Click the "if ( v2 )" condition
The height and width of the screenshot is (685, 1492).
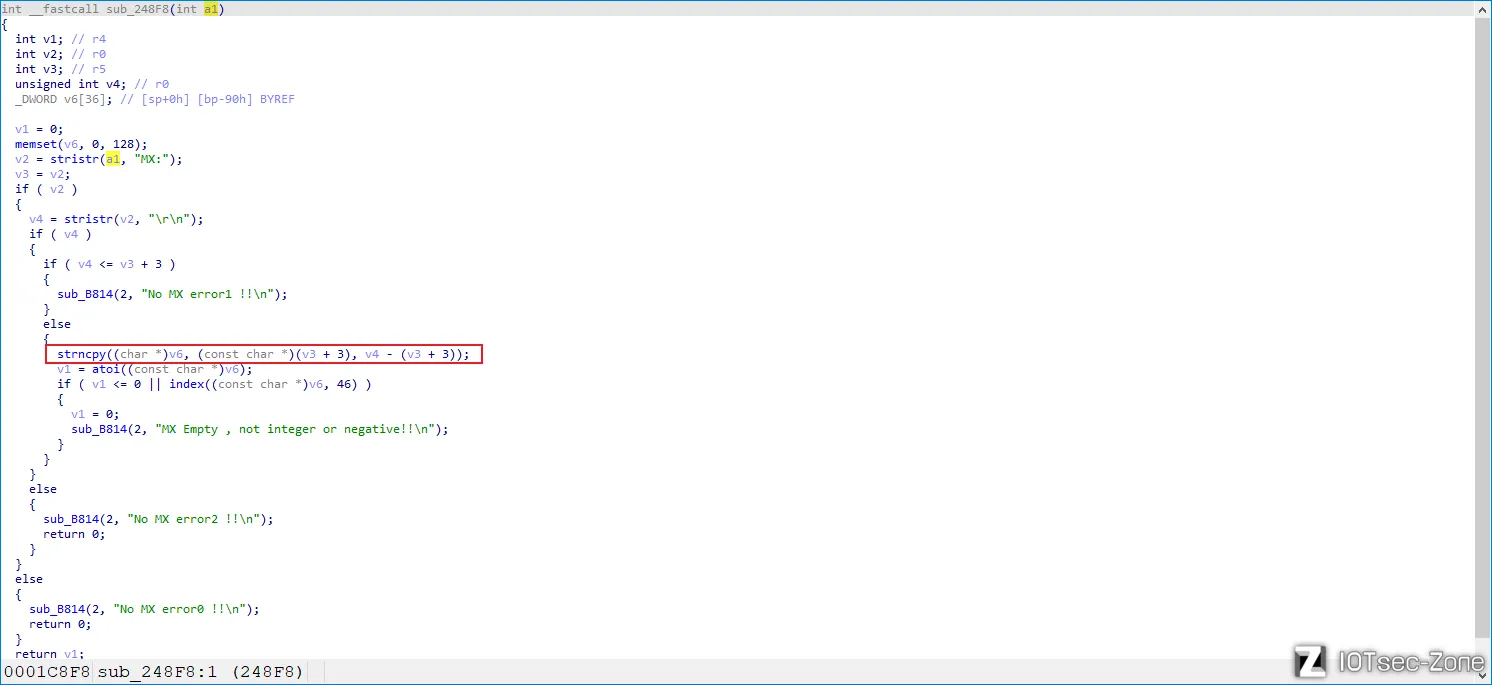pyautogui.click(x=46, y=189)
